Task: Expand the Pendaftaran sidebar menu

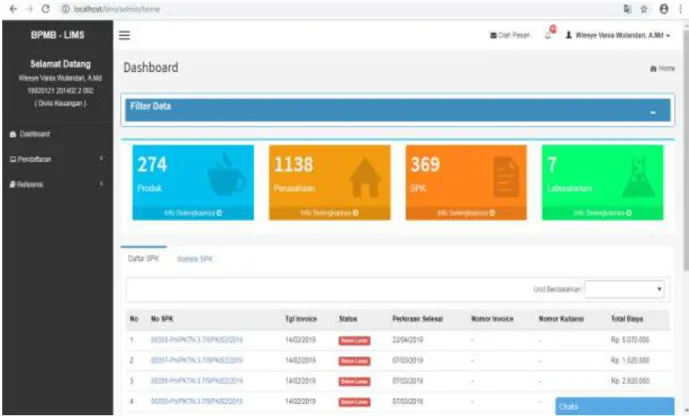Action: pyautogui.click(x=57, y=159)
